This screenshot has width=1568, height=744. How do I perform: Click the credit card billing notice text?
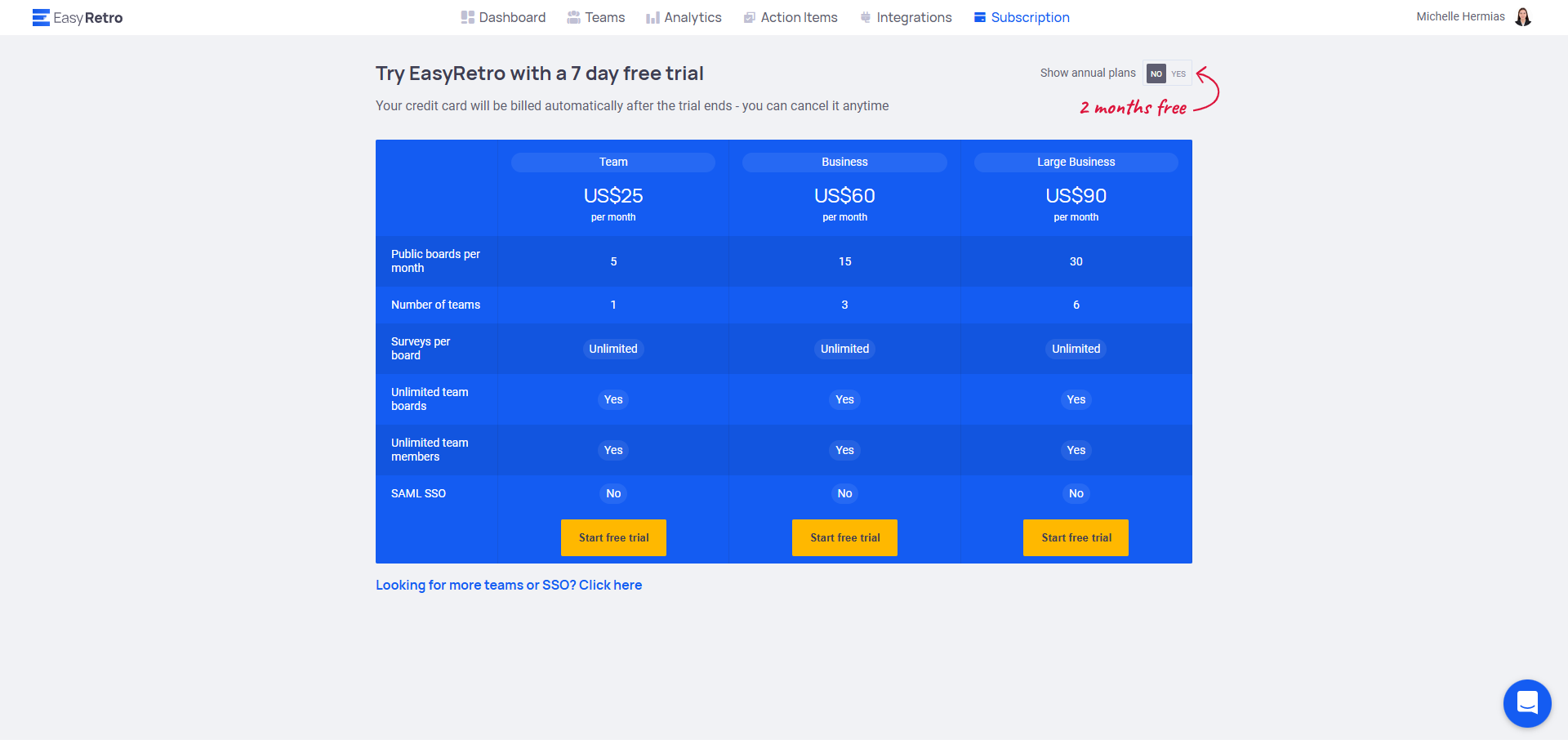(x=632, y=106)
